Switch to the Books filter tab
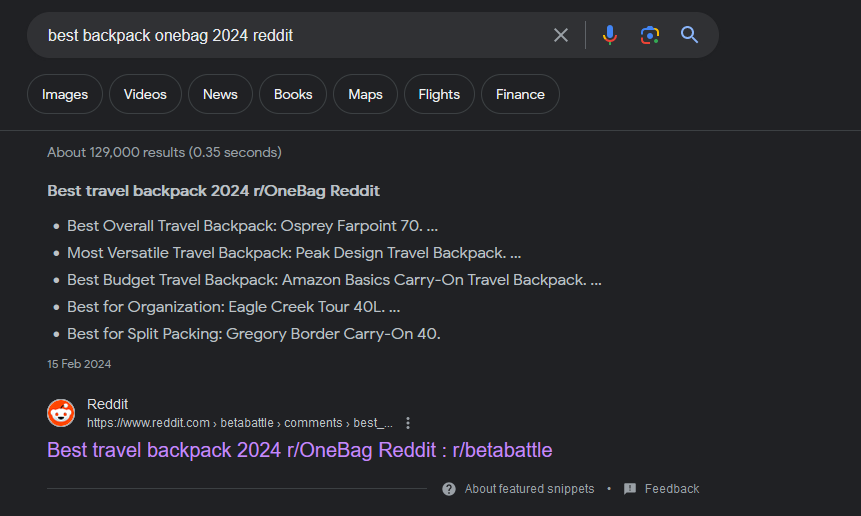The image size is (861, 516). (293, 94)
